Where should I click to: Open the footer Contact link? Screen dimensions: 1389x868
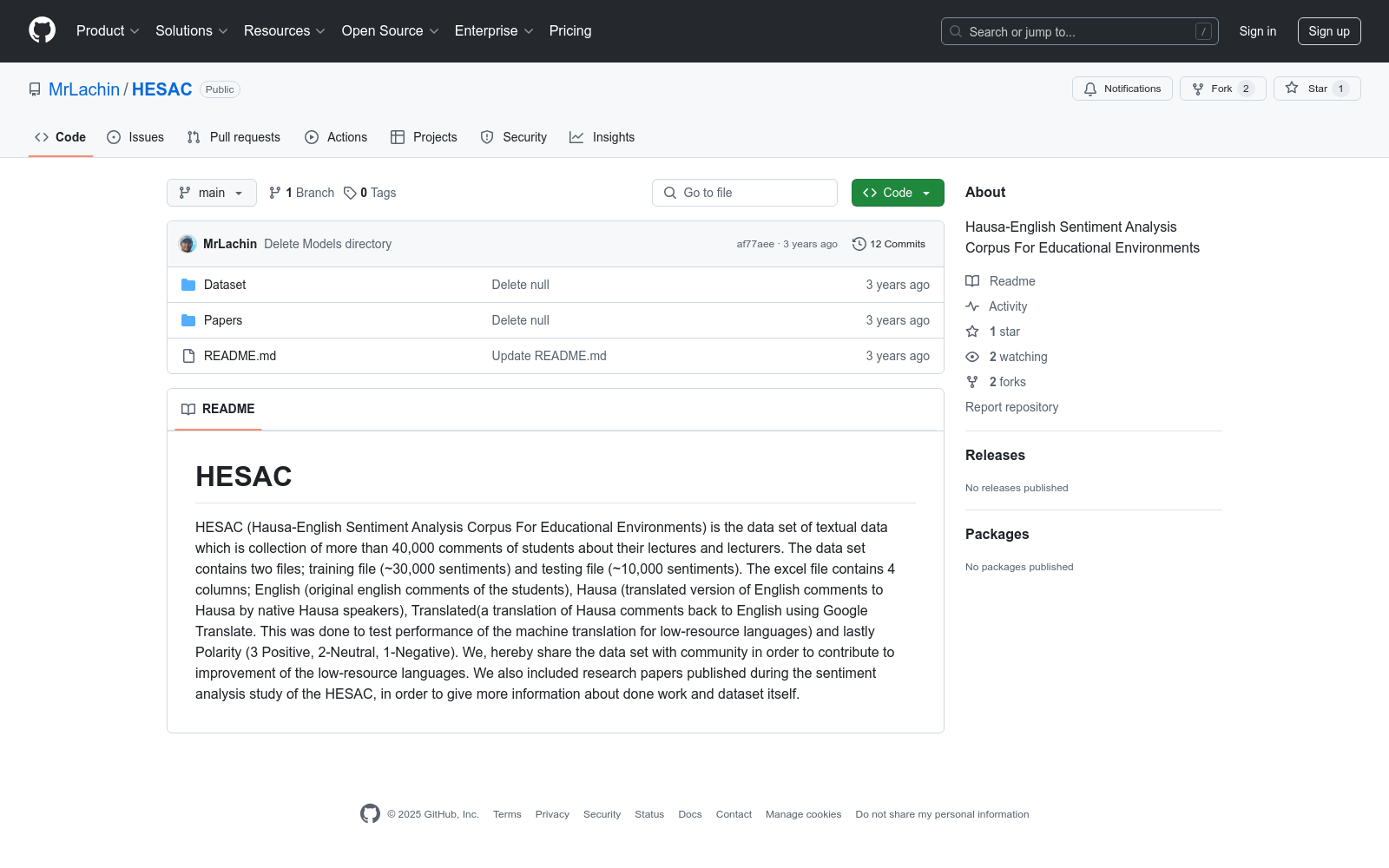734,814
